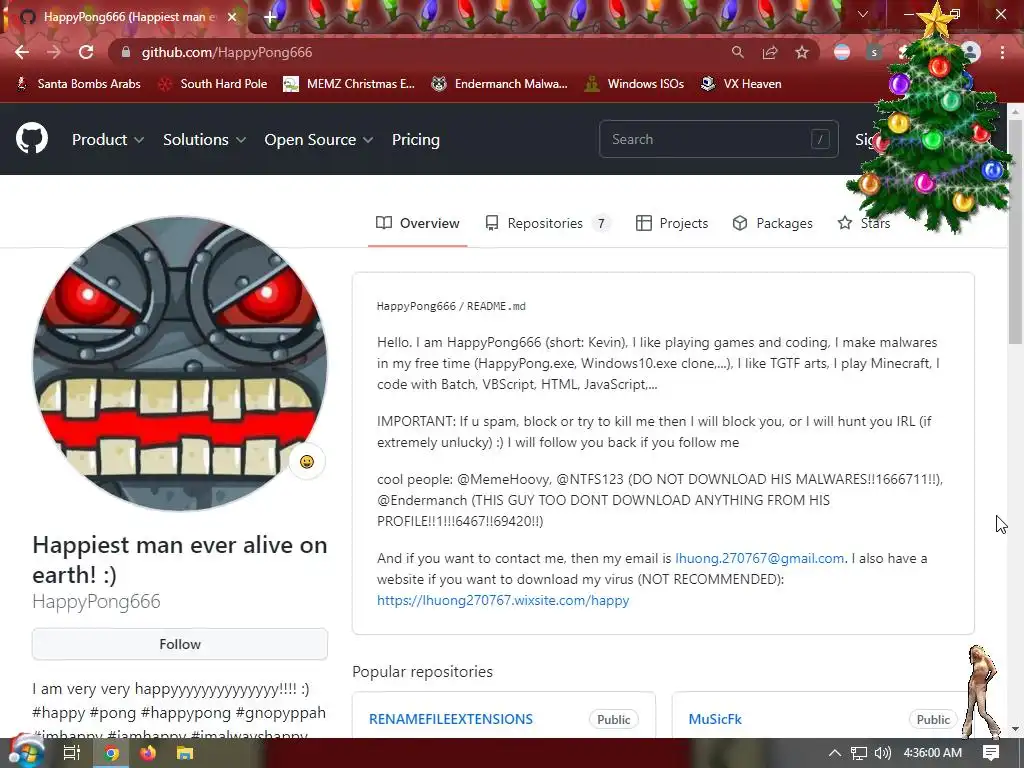Switch to the Stars tab
1024x768 pixels.
coord(863,223)
